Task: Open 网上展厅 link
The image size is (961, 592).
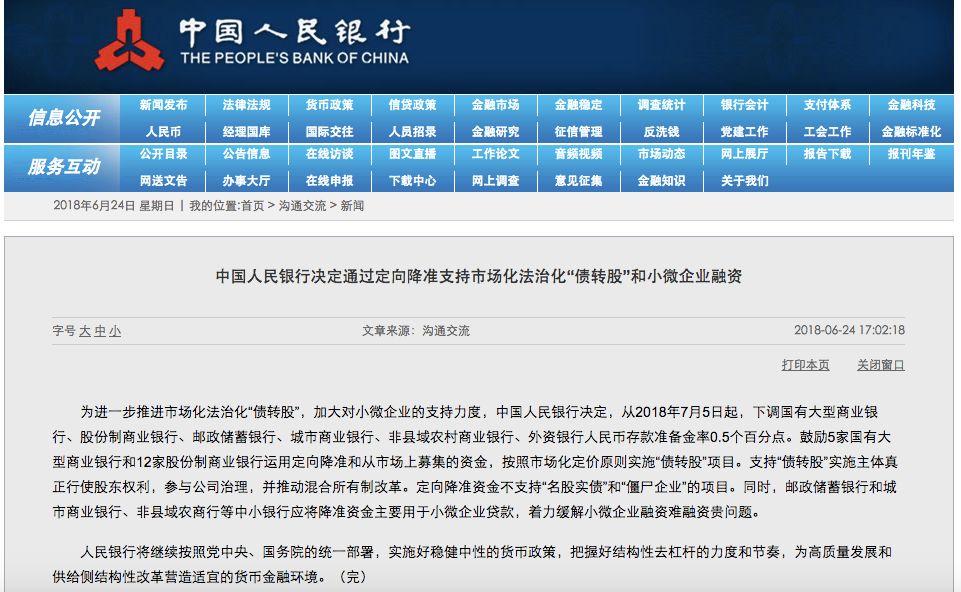Action: point(745,154)
